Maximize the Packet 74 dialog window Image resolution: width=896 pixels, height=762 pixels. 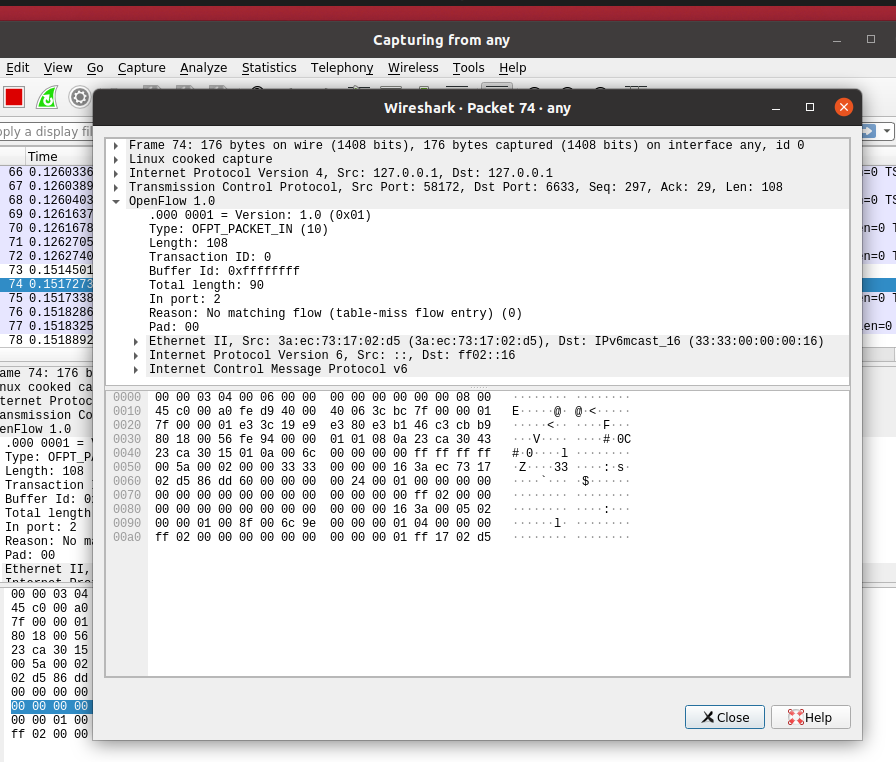810,107
